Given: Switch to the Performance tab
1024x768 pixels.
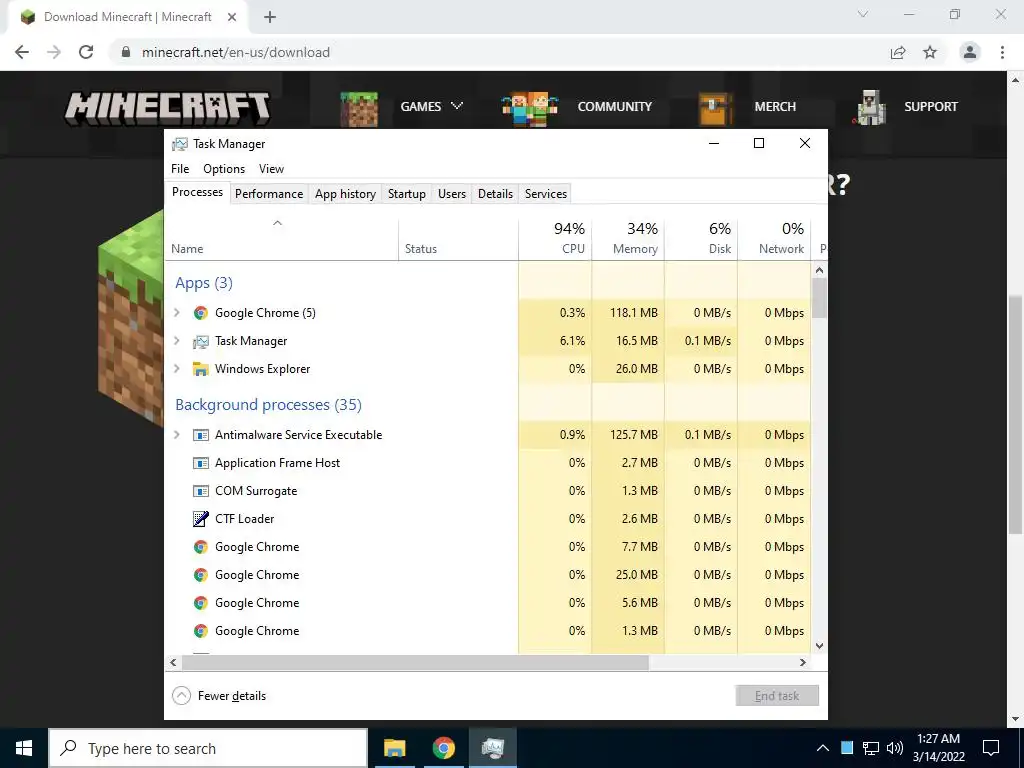Looking at the screenshot, I should click(x=269, y=194).
